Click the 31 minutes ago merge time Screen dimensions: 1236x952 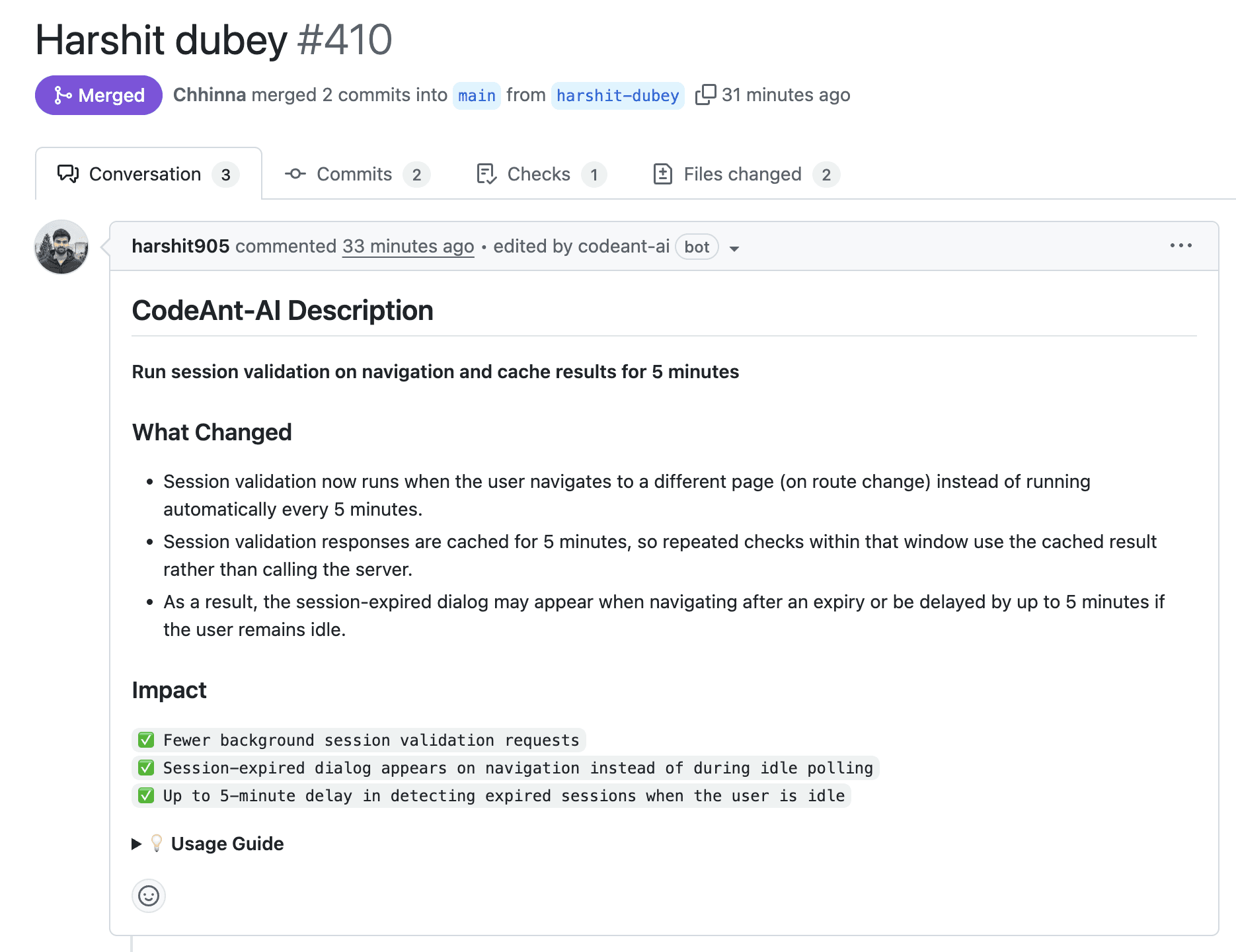pyautogui.click(x=786, y=95)
